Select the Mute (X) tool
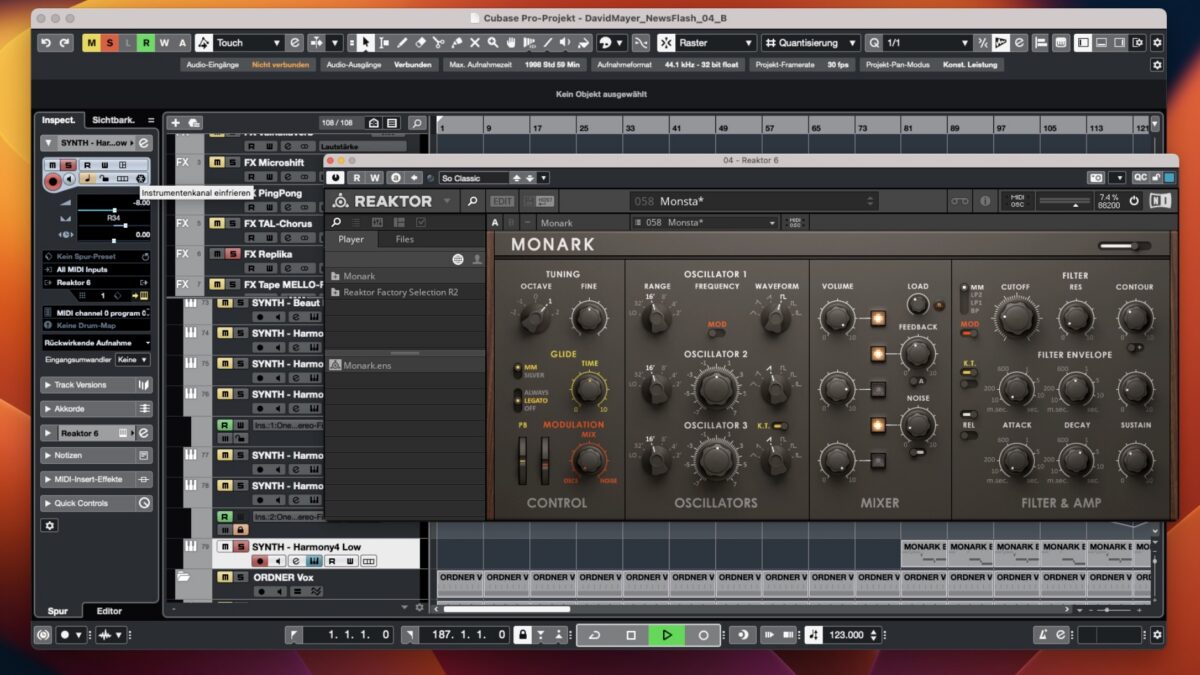 [x=475, y=43]
